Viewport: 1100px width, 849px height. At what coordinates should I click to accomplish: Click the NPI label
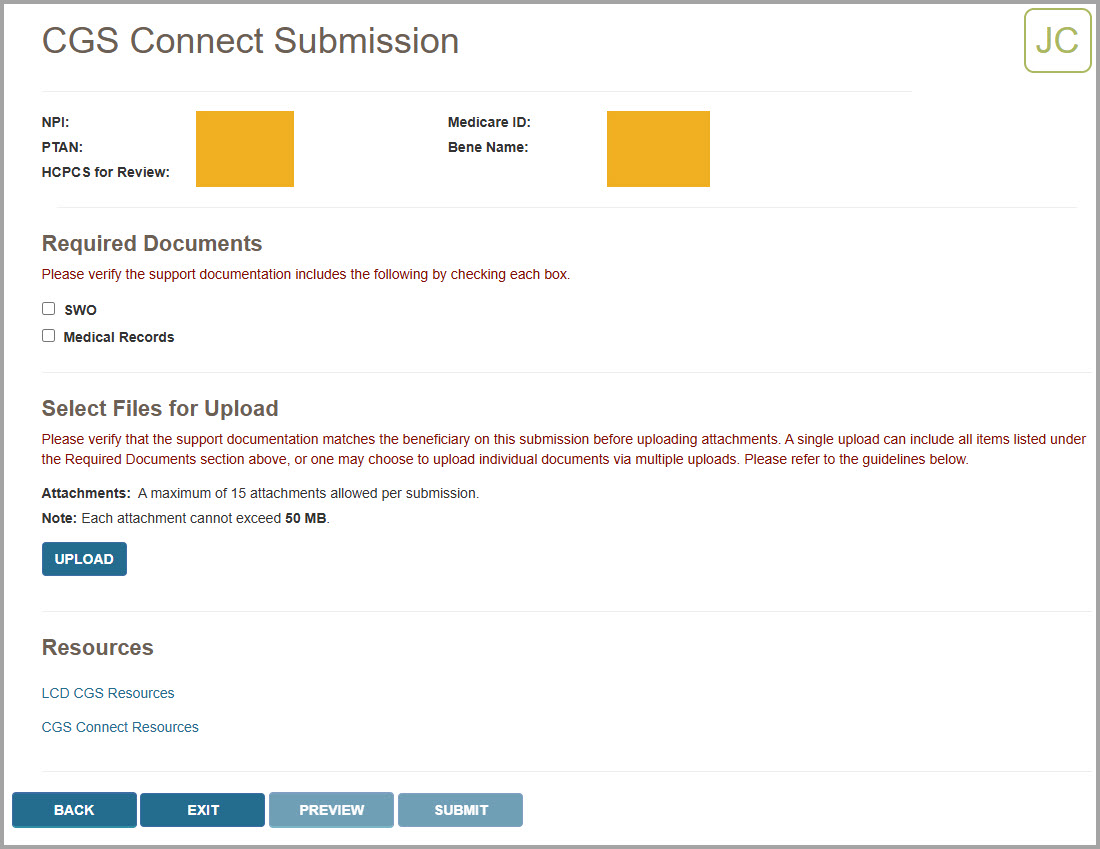click(x=55, y=122)
